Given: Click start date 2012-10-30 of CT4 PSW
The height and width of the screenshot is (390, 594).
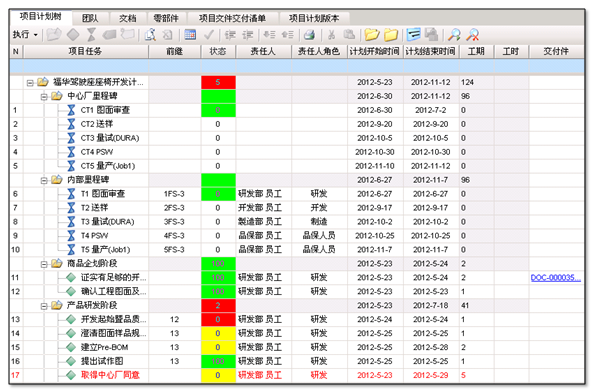Looking at the screenshot, I should coord(375,152).
